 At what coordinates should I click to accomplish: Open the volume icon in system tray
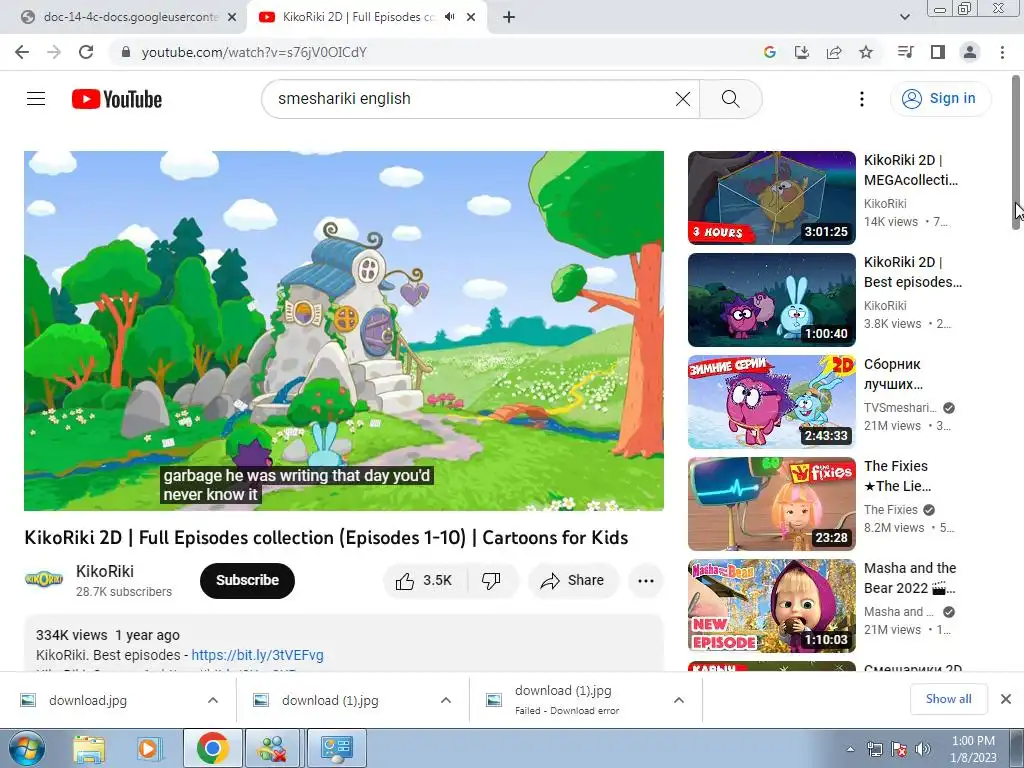tap(923, 749)
